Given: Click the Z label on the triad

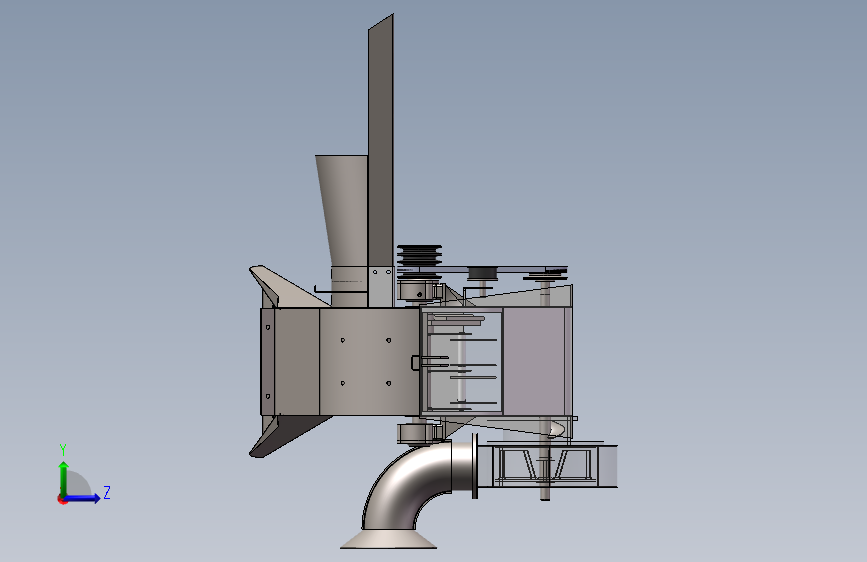Looking at the screenshot, I should click(x=107, y=492).
